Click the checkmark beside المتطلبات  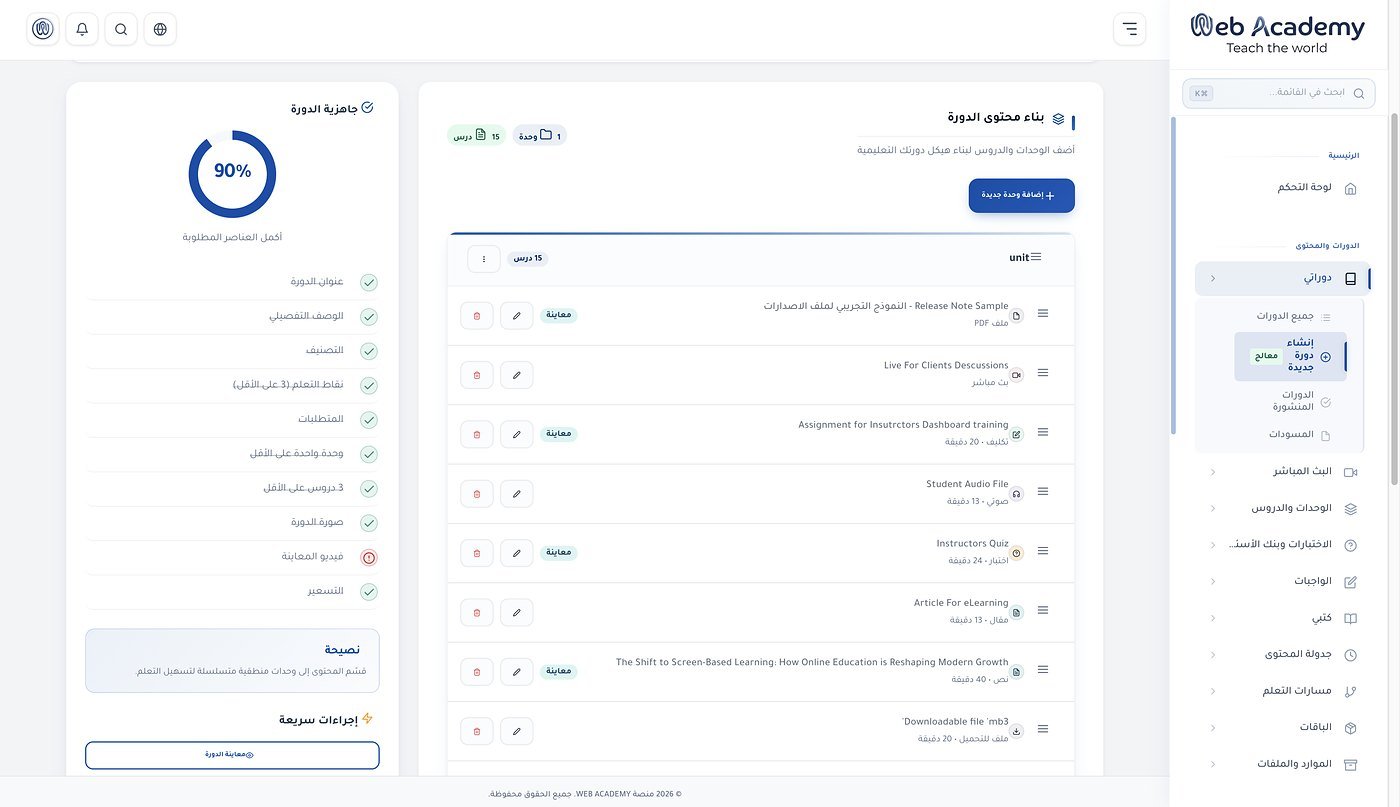pyautogui.click(x=369, y=420)
